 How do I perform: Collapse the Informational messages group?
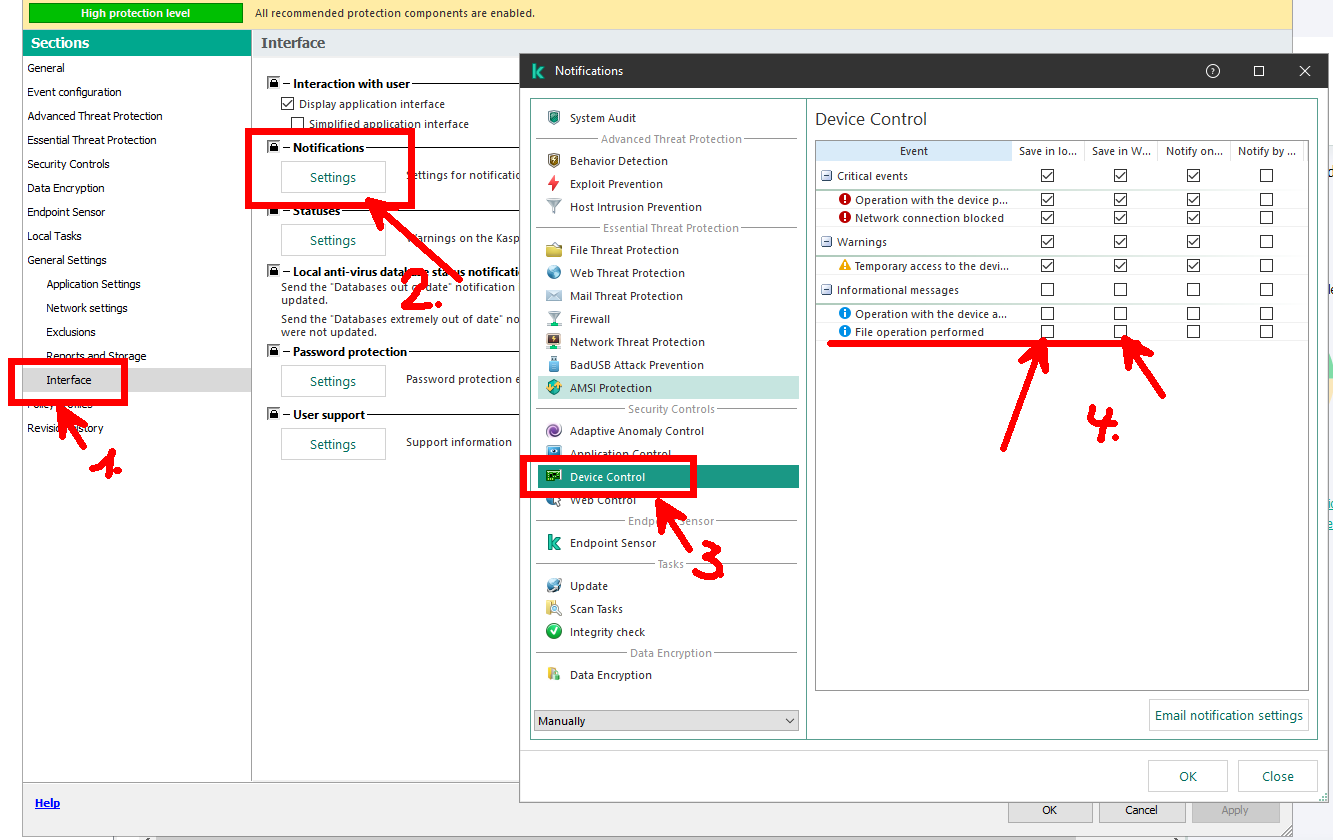click(827, 290)
